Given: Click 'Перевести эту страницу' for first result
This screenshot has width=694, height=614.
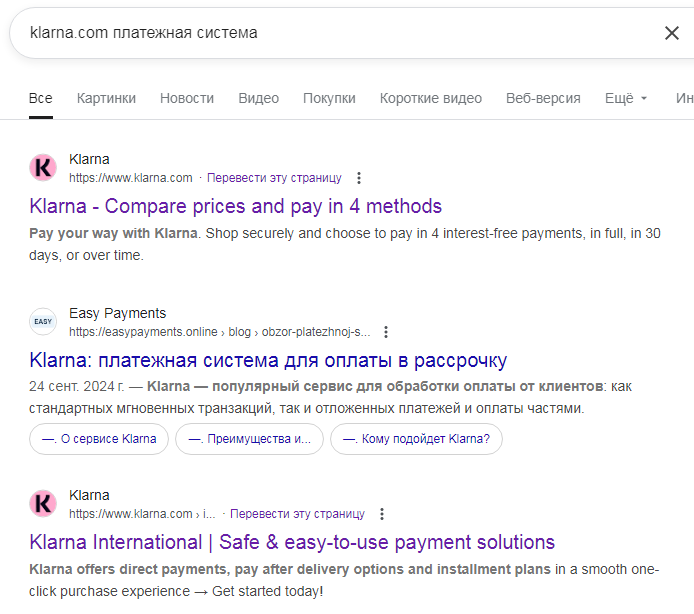Looking at the screenshot, I should (274, 178).
